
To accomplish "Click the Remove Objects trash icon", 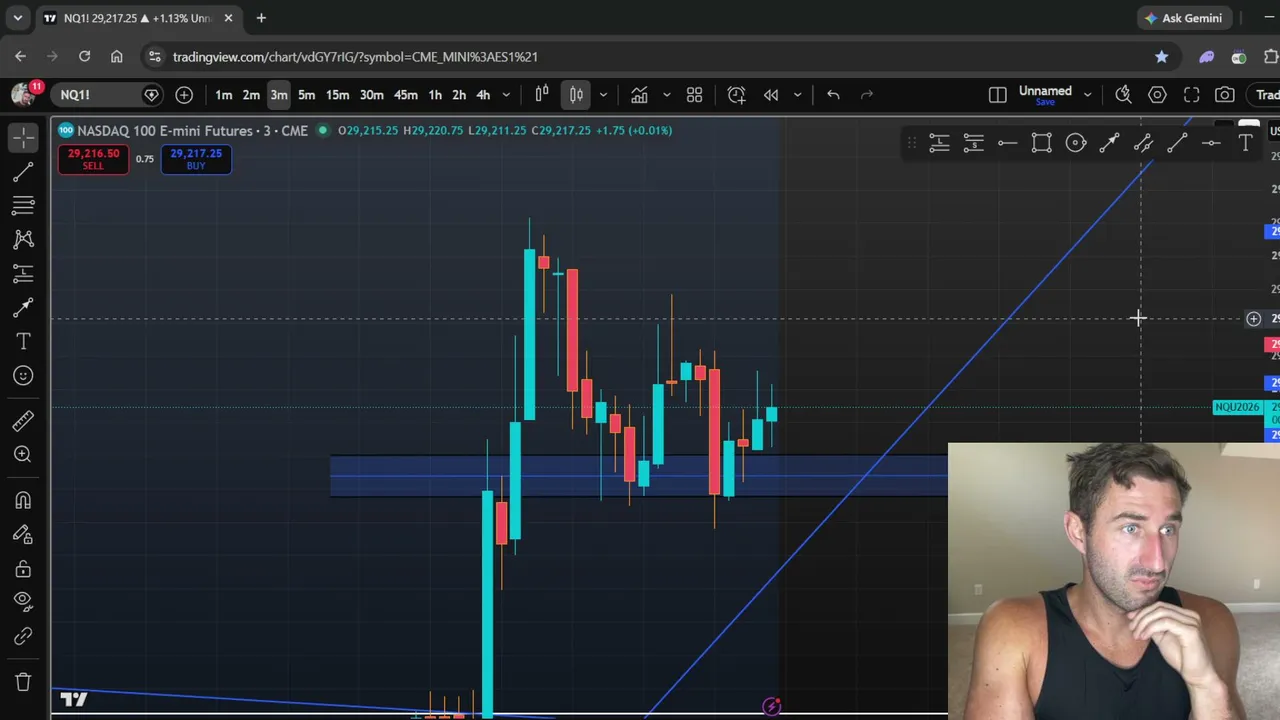I will coord(23,682).
